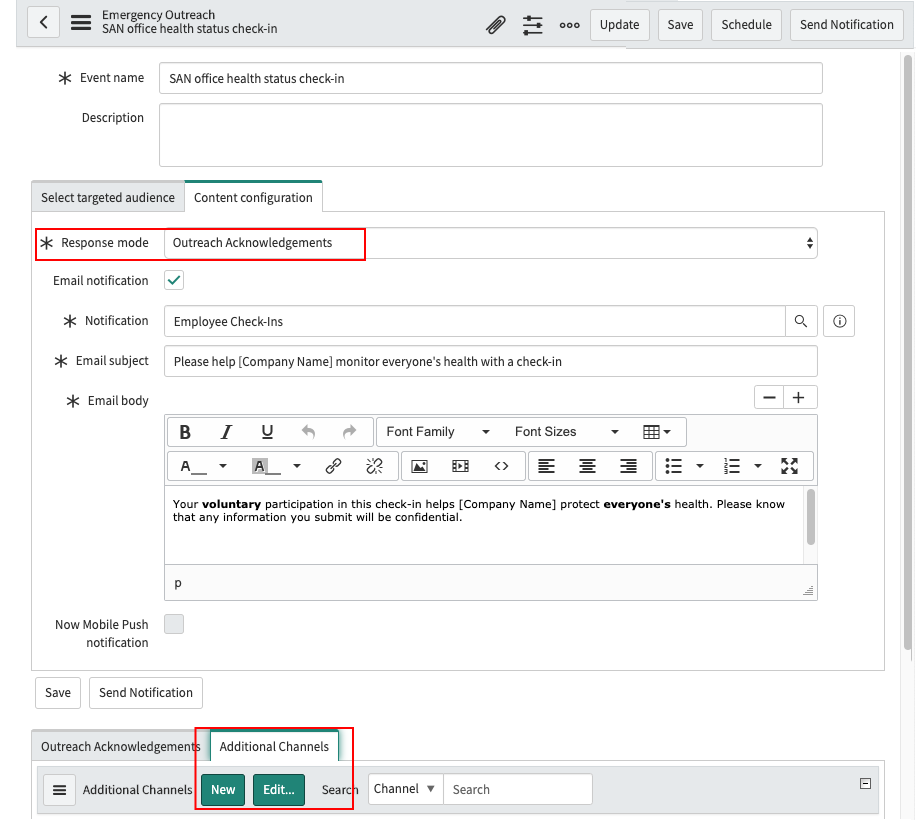The height and width of the screenshot is (820, 916).
Task: Open Additional Channels list hamburger menu
Action: tap(60, 790)
